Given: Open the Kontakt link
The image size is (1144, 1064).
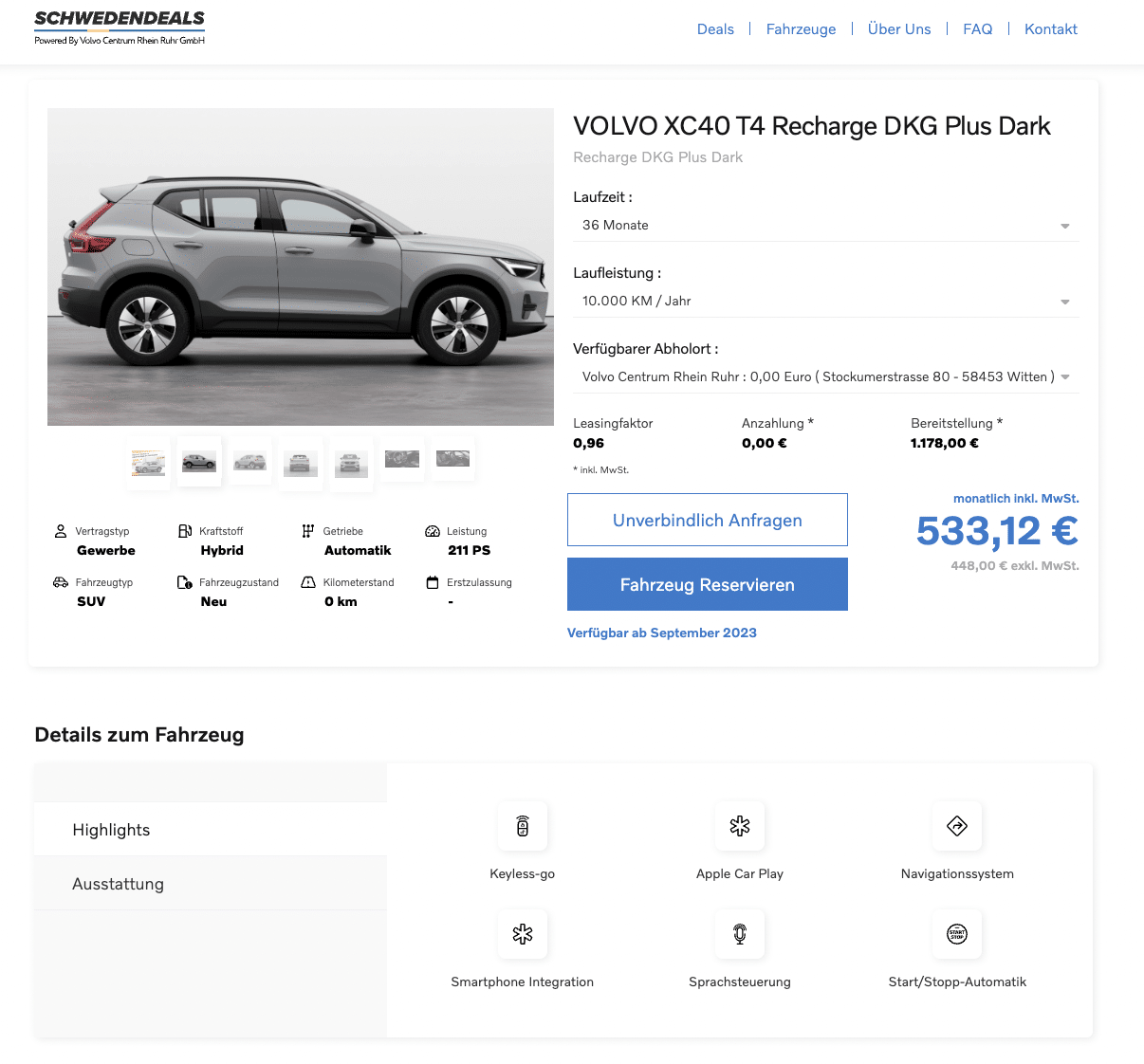Looking at the screenshot, I should click(1050, 29).
